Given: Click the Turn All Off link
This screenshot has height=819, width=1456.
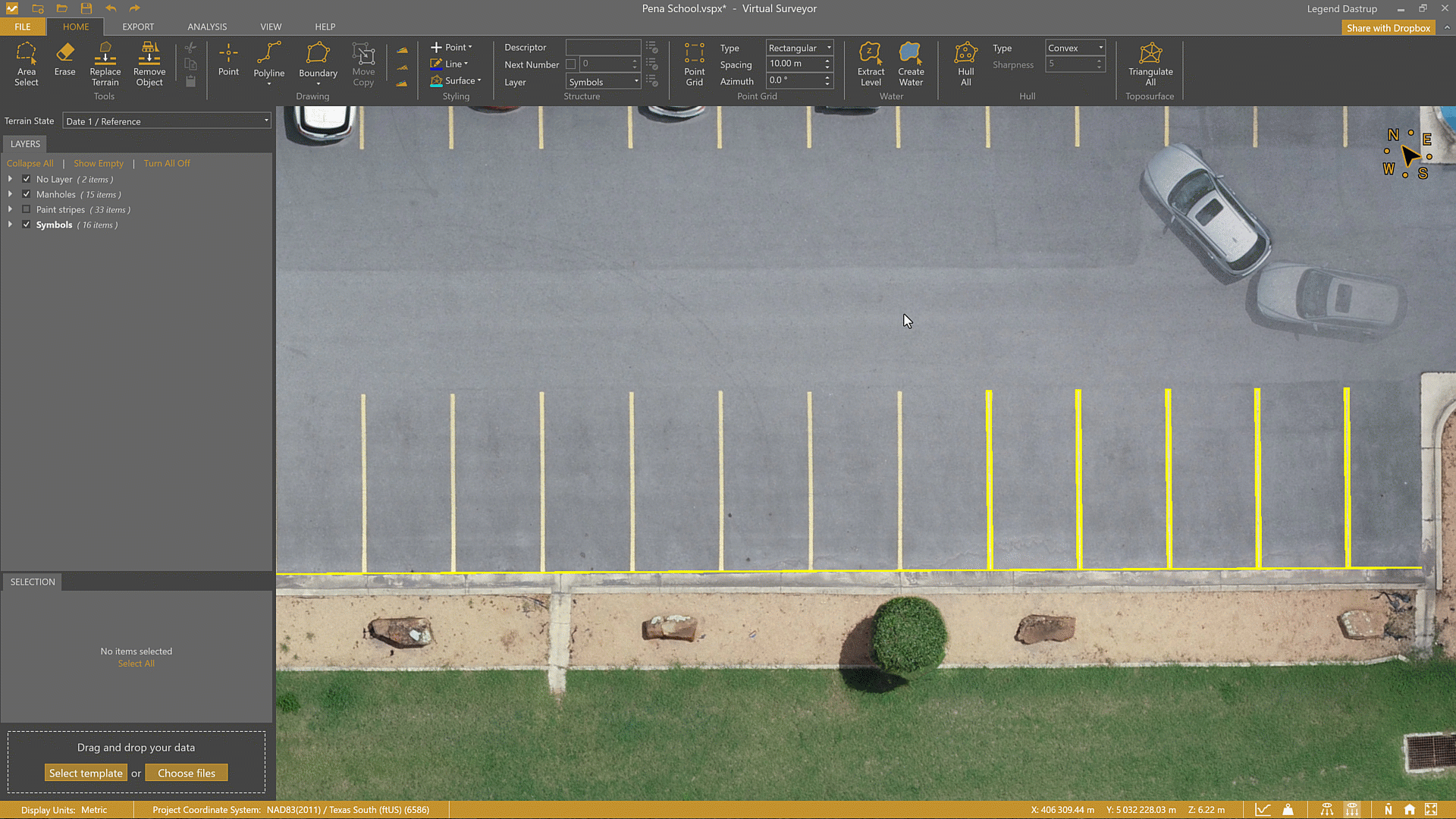Looking at the screenshot, I should tap(167, 163).
